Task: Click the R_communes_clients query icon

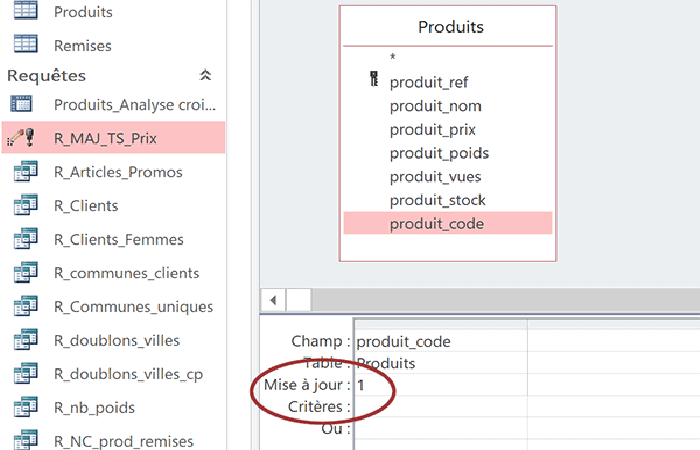Action: tap(25, 272)
